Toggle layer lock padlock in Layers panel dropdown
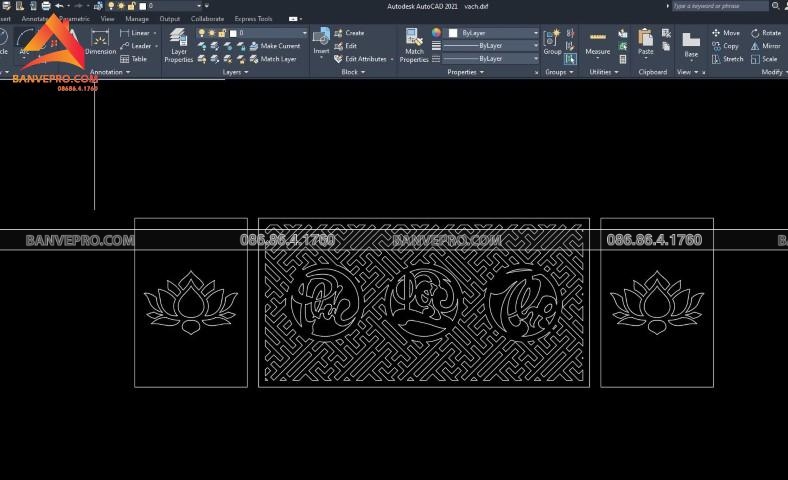Screen dimensions: 788x480 222,33
